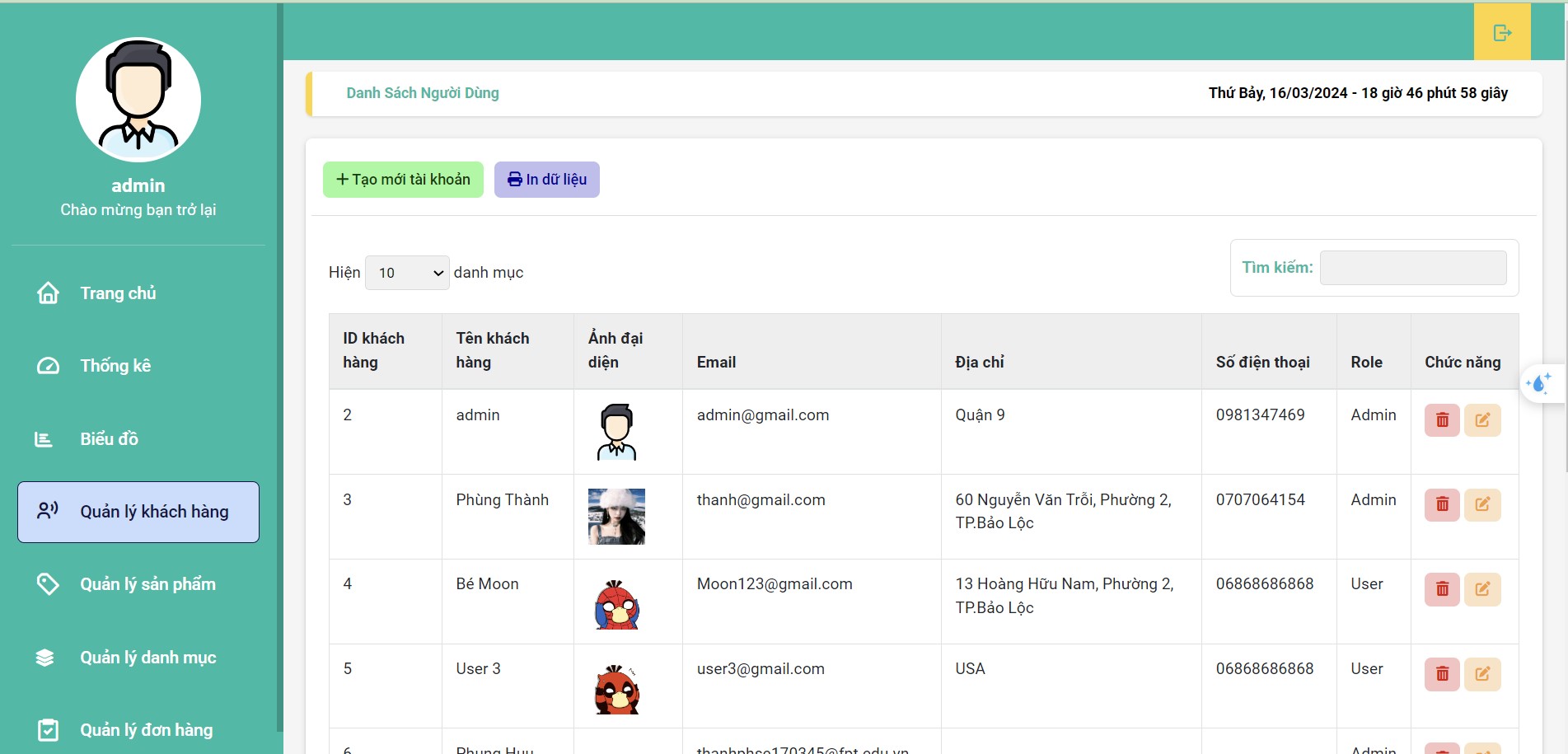The height and width of the screenshot is (754, 1568).
Task: Click the house icon beside Trang chủ
Action: coord(48,293)
